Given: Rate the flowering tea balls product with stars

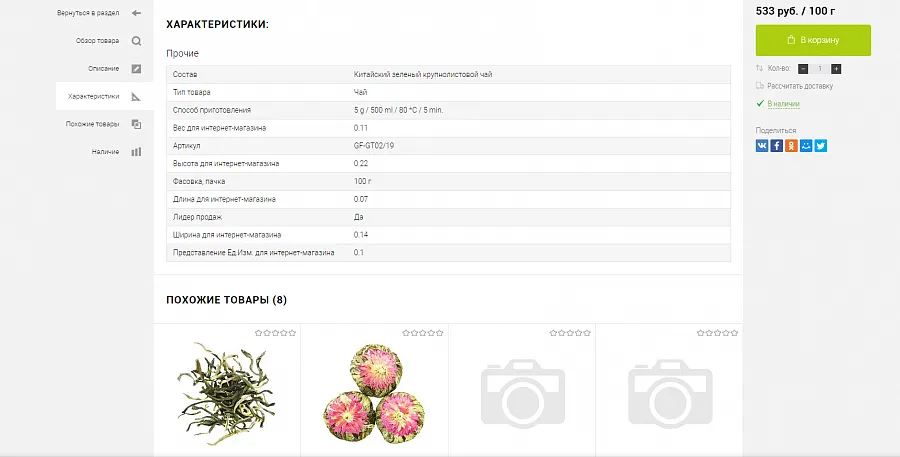Looking at the screenshot, I should pyautogui.click(x=423, y=333).
